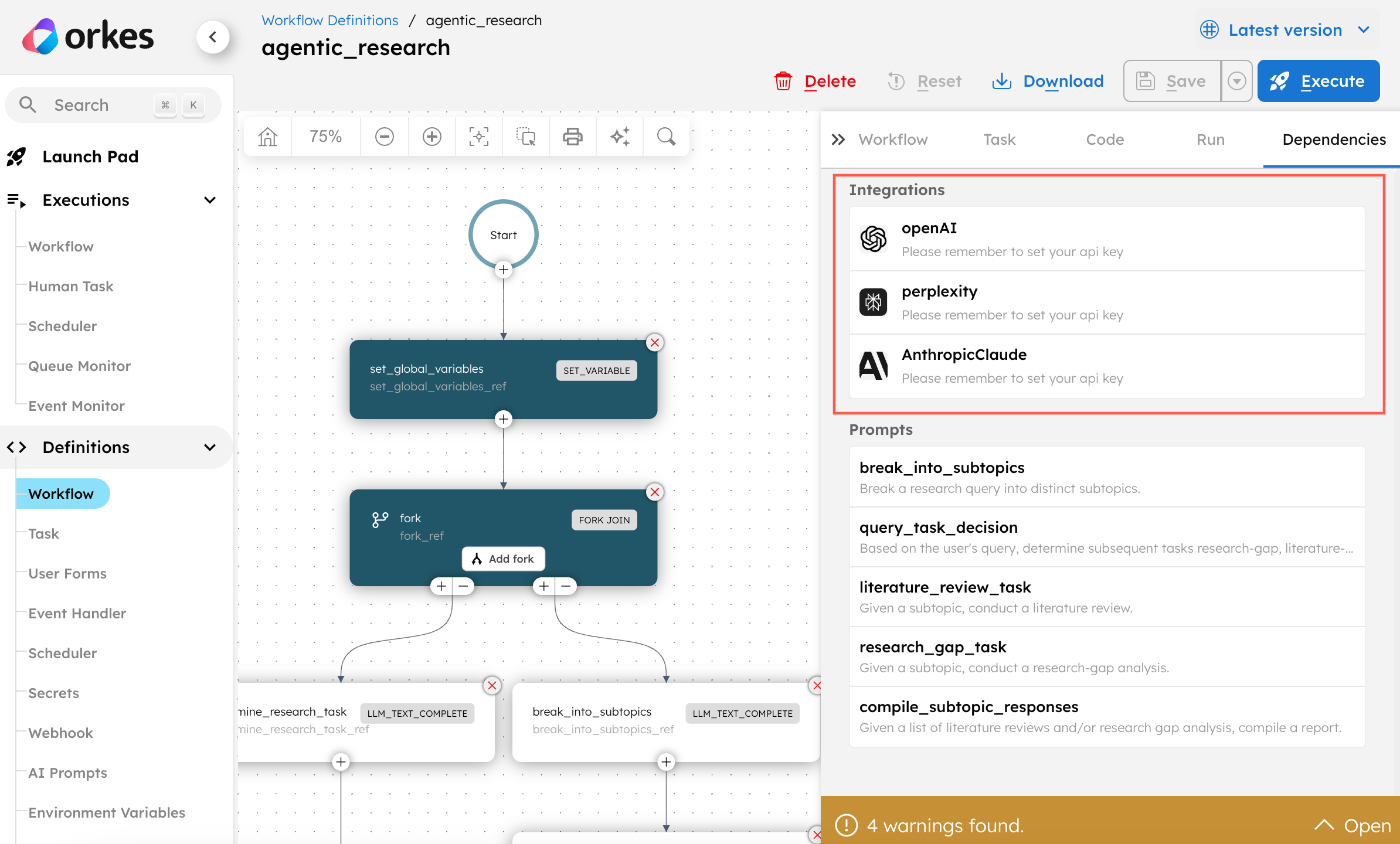Add a task to the left fork branch
Viewport: 1400px width, 844px height.
coord(441,586)
